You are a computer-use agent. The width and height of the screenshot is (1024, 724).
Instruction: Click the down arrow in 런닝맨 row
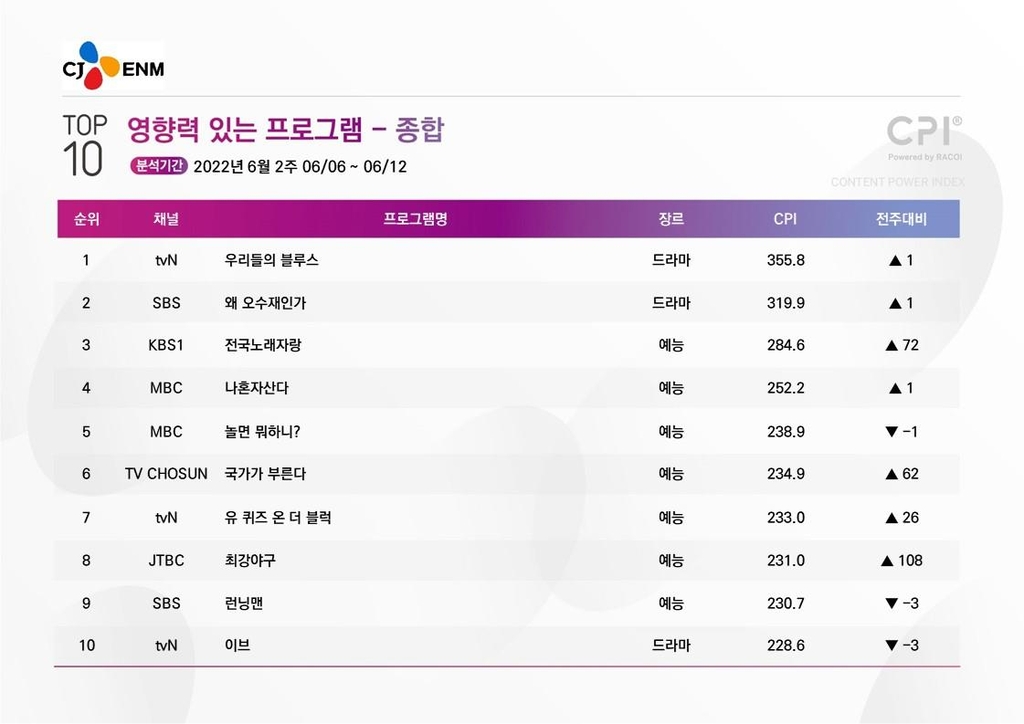891,604
